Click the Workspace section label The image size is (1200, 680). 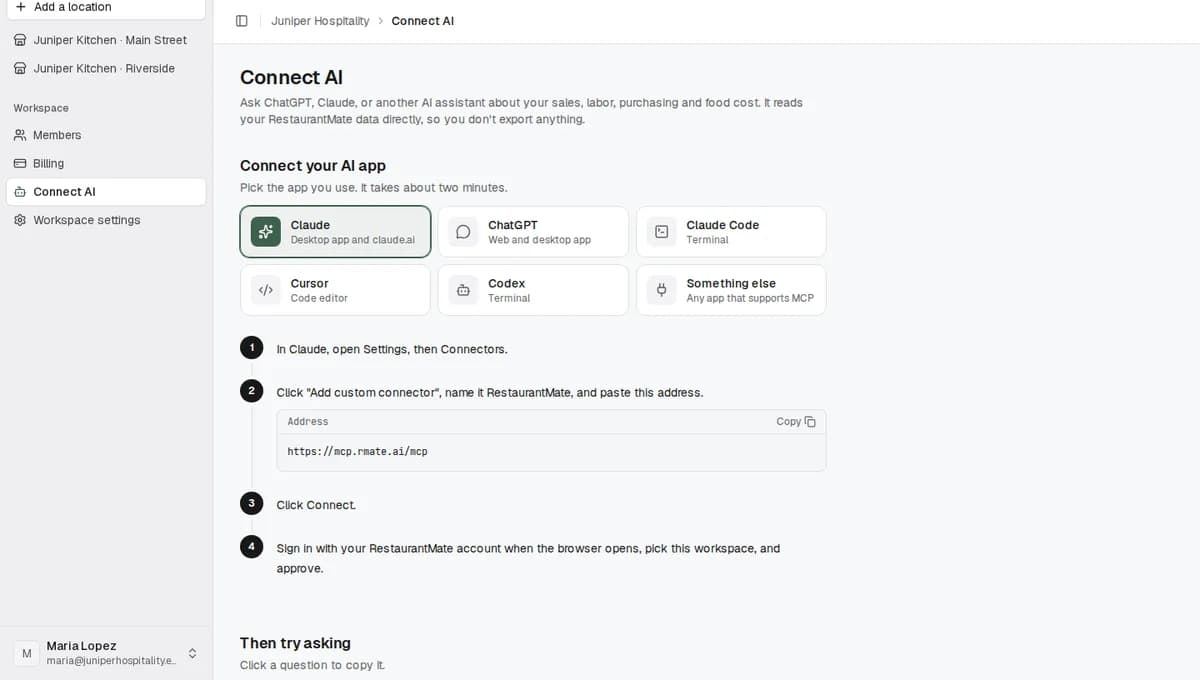(x=41, y=108)
